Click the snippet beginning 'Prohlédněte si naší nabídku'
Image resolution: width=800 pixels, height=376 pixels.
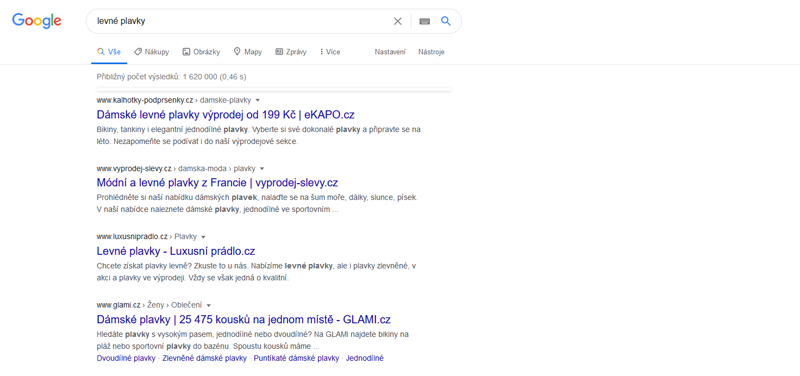257,204
